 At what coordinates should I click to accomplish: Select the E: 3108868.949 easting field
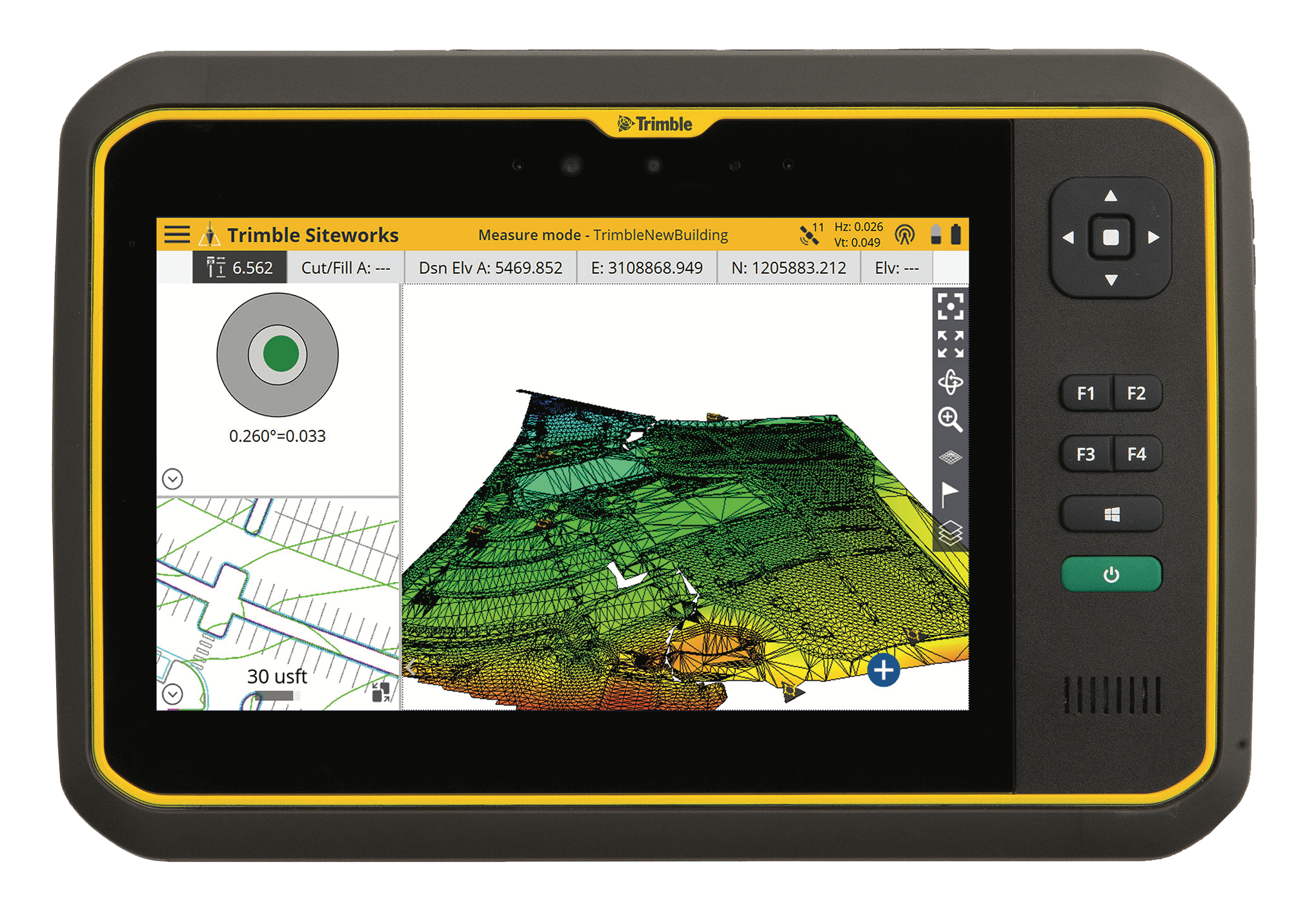[647, 267]
